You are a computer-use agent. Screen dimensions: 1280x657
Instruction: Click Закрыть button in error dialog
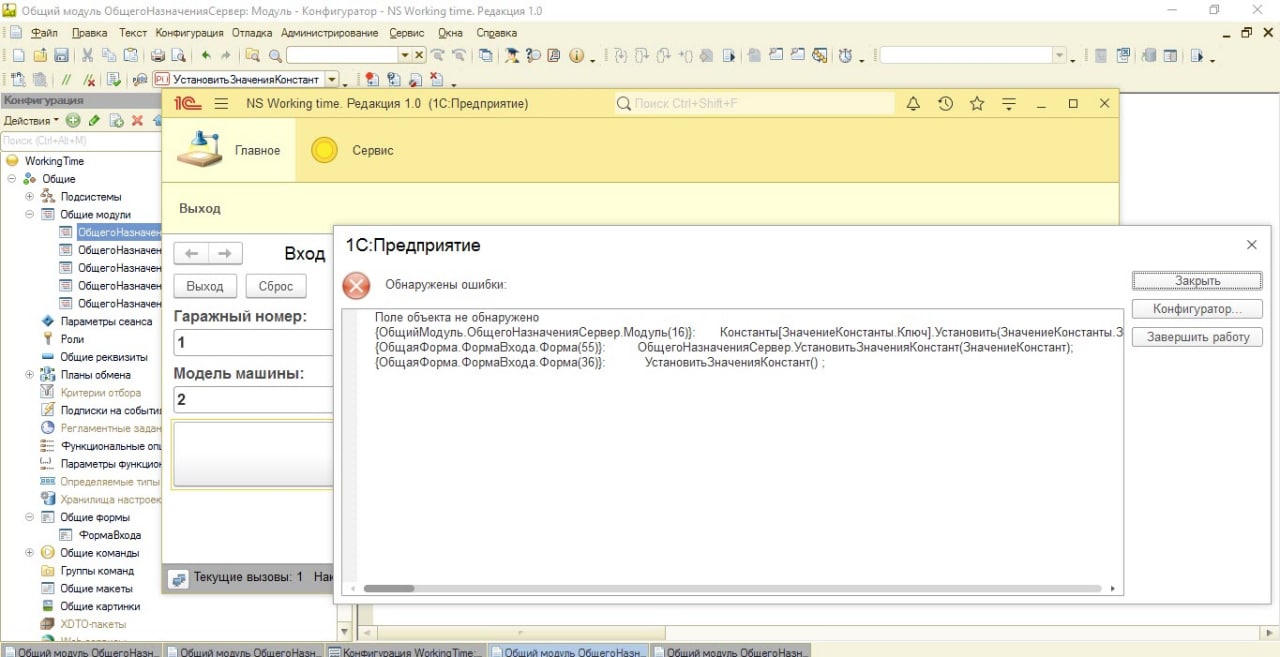[x=1197, y=281]
